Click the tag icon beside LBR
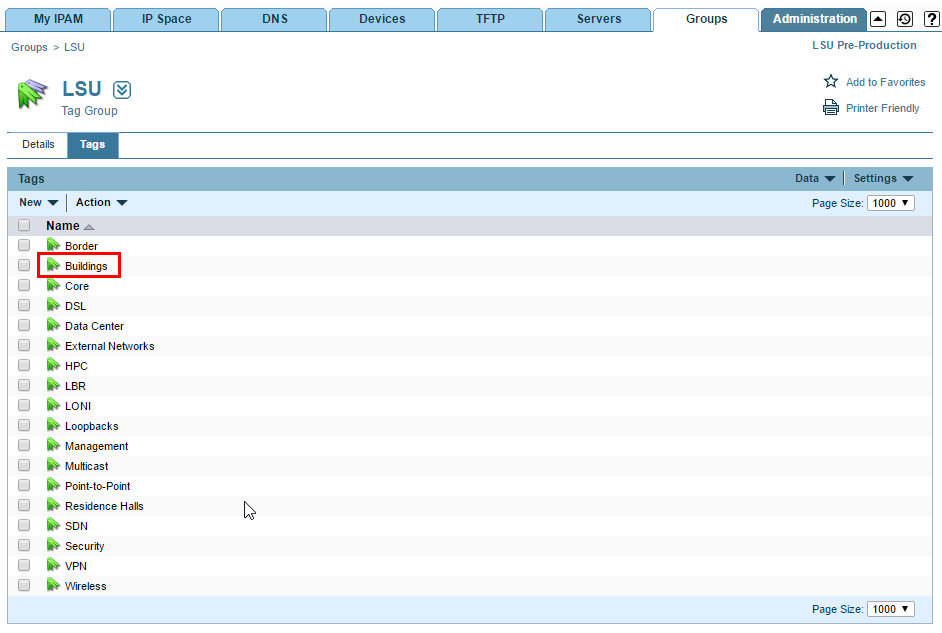 pyautogui.click(x=53, y=385)
